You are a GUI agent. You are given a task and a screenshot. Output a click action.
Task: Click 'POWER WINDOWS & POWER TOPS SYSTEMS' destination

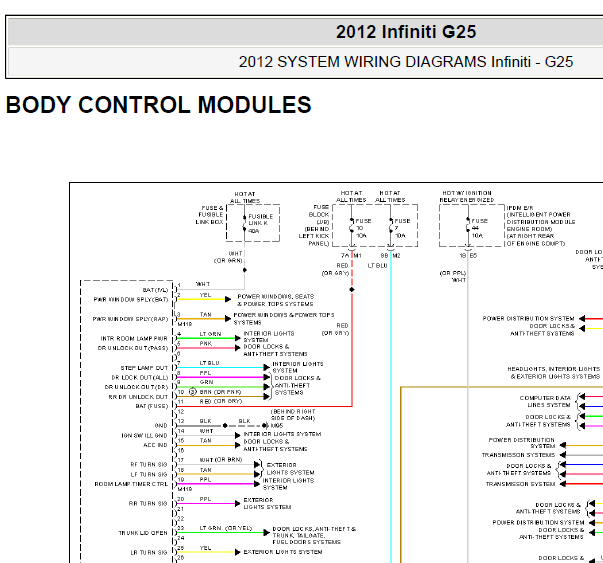click(284, 318)
